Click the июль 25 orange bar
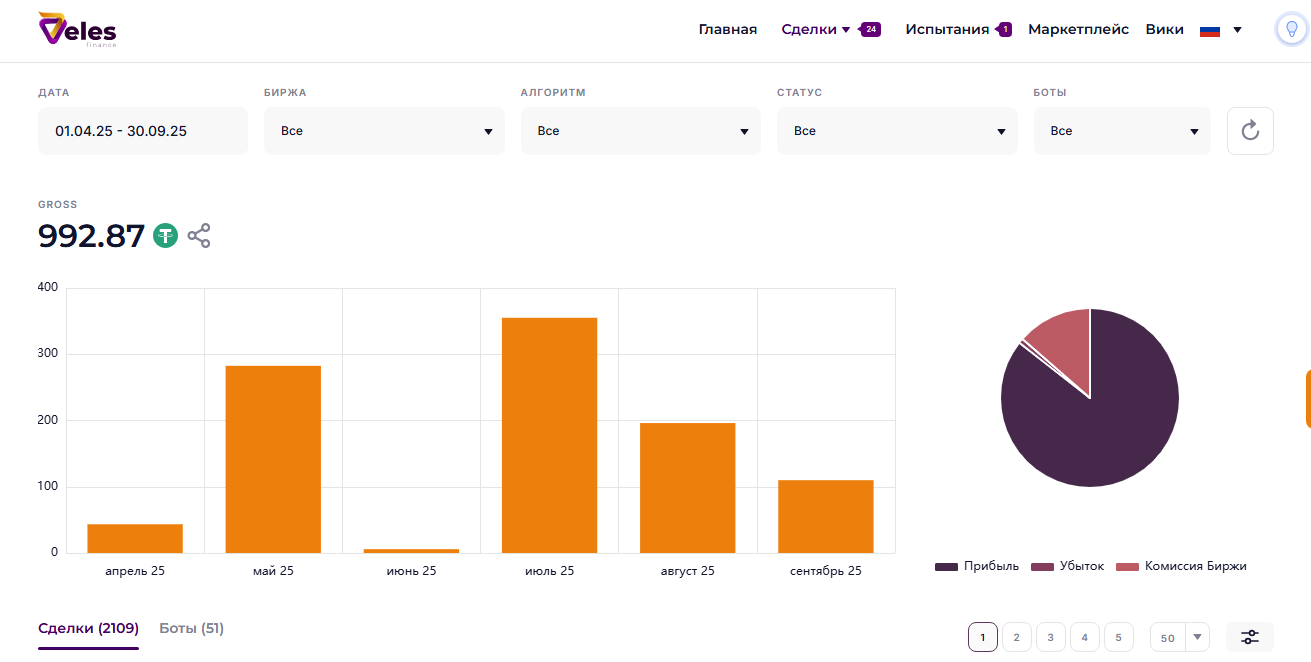The image size is (1311, 662). (x=549, y=435)
